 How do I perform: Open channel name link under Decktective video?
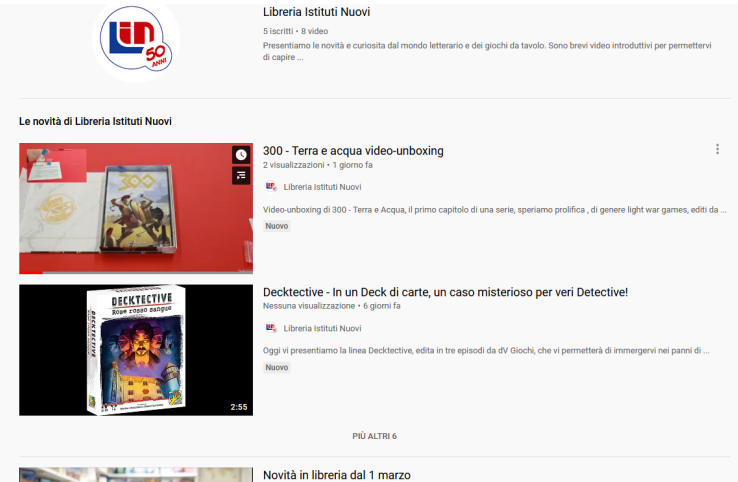(x=322, y=328)
